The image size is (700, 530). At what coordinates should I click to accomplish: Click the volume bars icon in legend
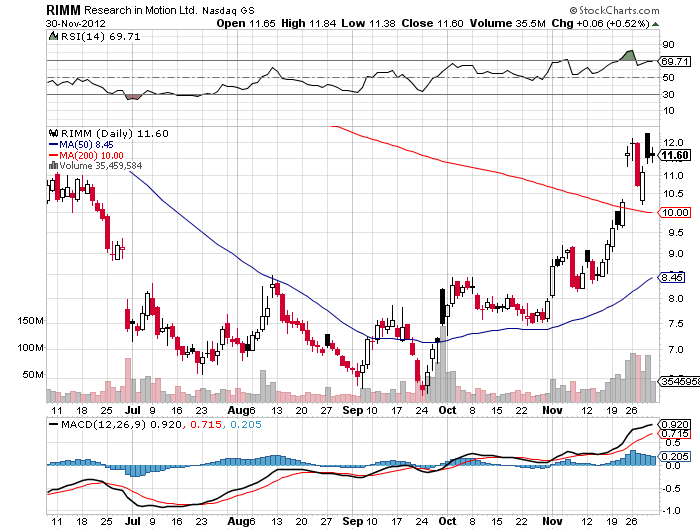point(53,166)
